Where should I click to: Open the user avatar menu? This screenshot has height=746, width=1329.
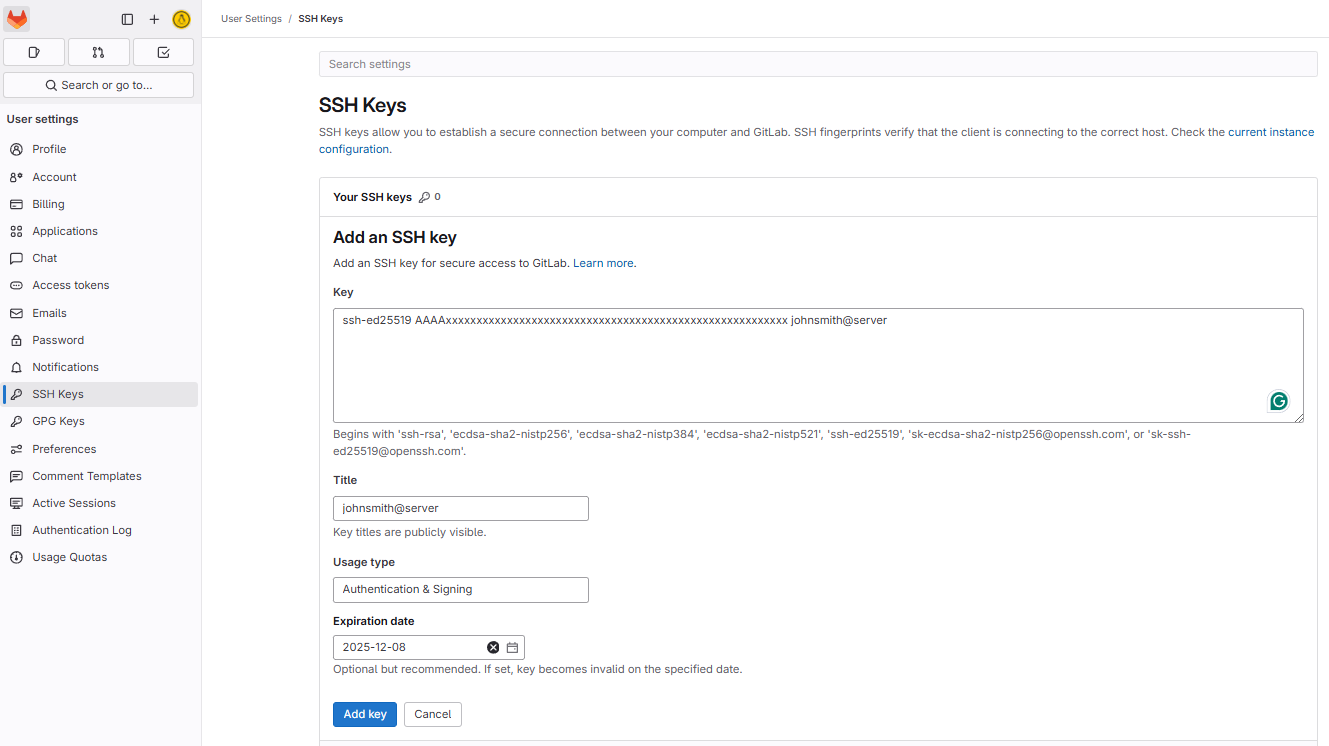point(181,19)
